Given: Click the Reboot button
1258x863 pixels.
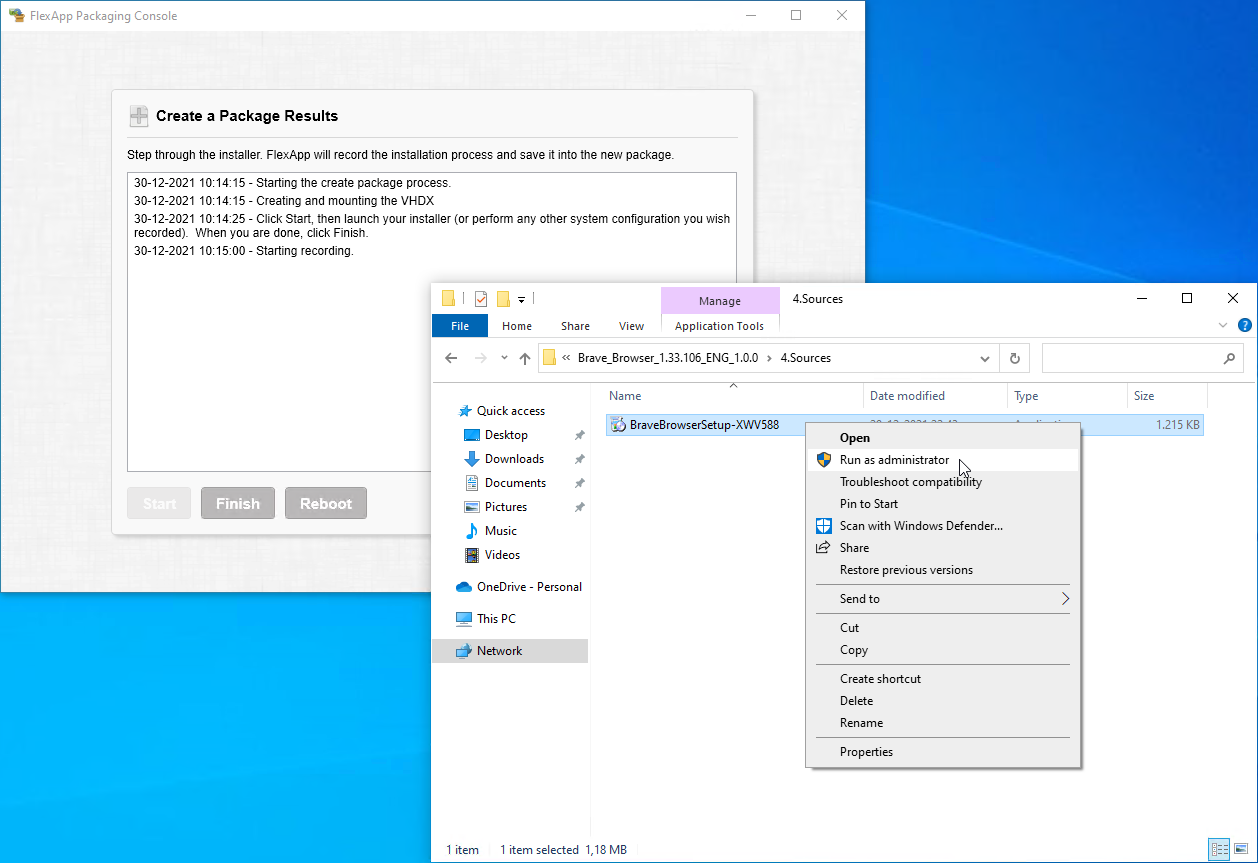Looking at the screenshot, I should [326, 504].
